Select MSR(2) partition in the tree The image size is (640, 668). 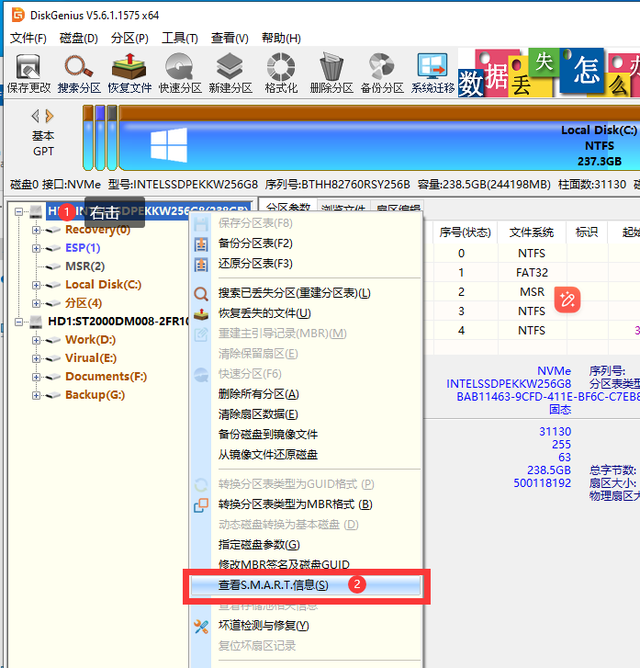pyautogui.click(x=85, y=266)
